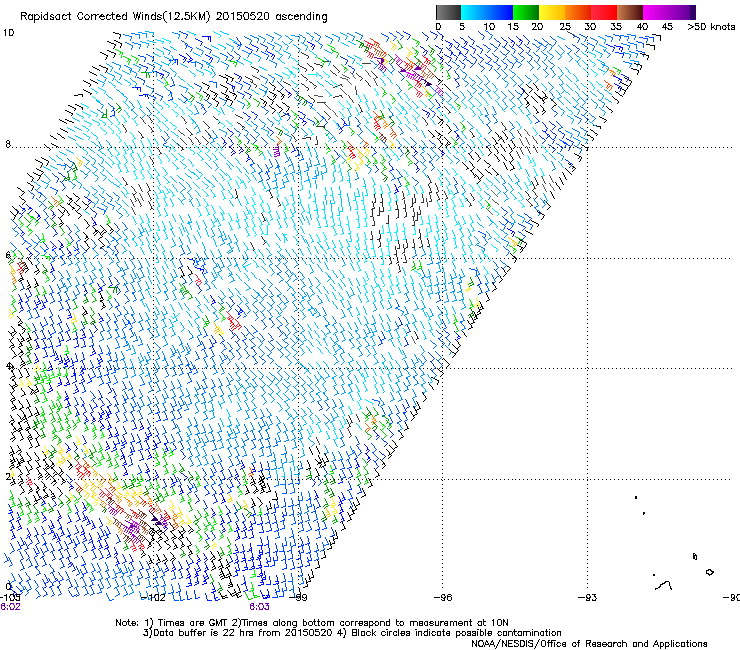Click the purple '6:02' time label

pos(10,607)
